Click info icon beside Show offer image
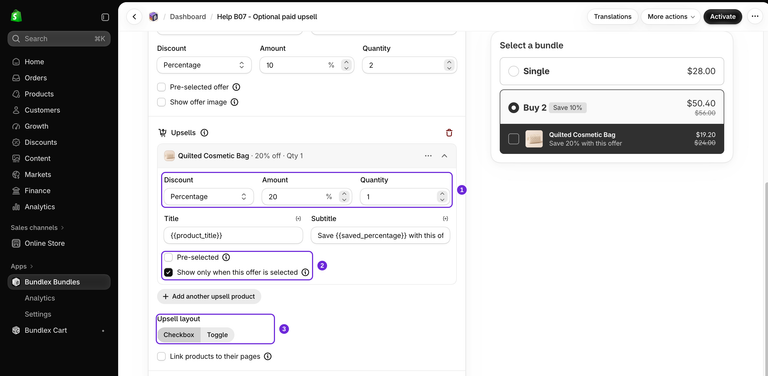 click(234, 102)
